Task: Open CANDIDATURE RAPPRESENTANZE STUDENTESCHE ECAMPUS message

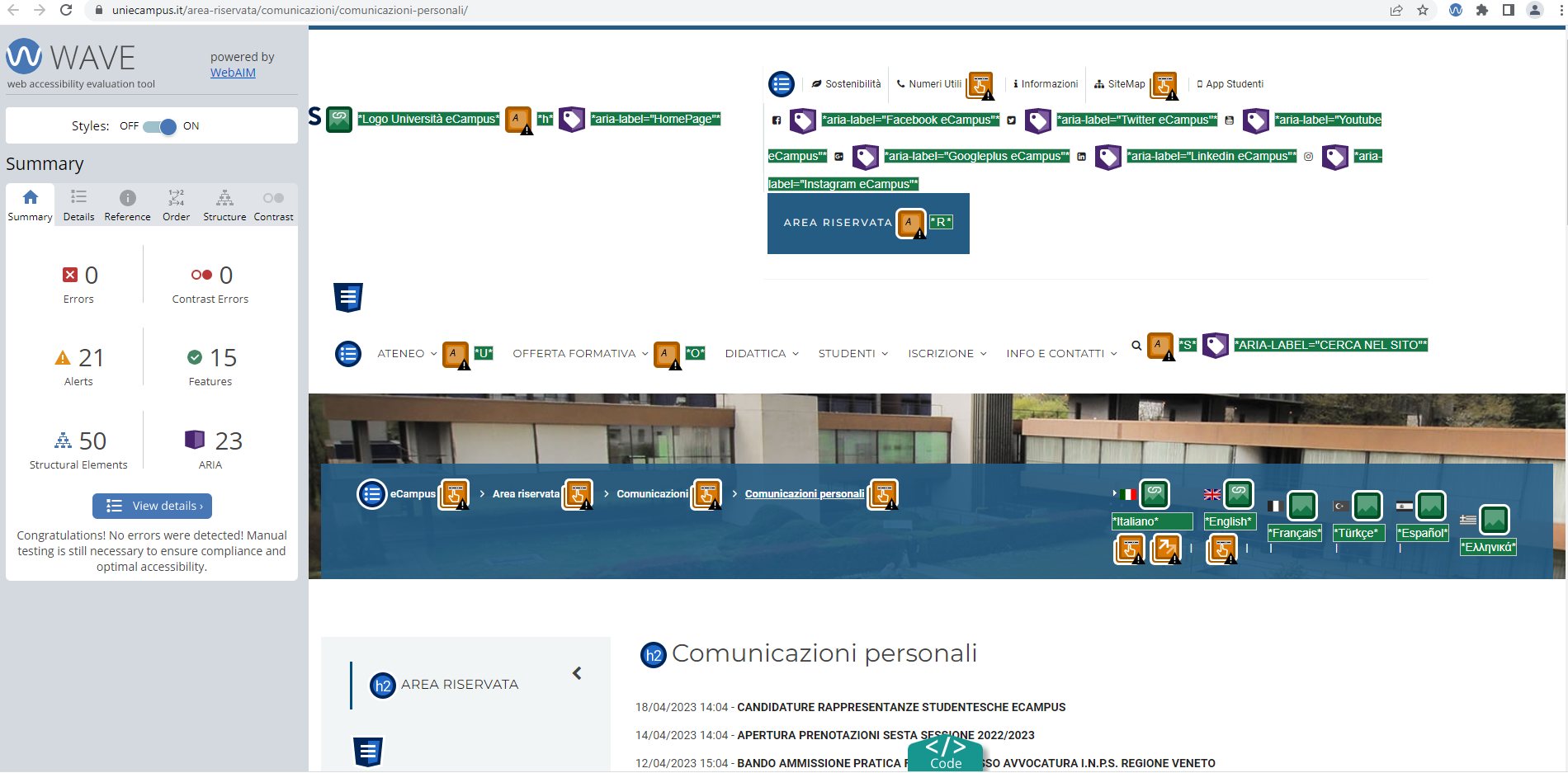Action: (901, 707)
